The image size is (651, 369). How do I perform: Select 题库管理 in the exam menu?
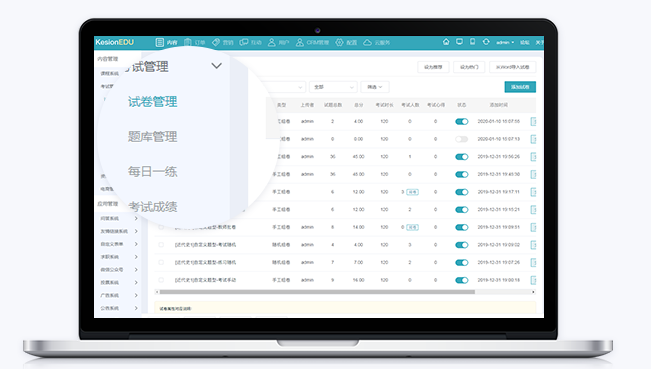(x=152, y=137)
